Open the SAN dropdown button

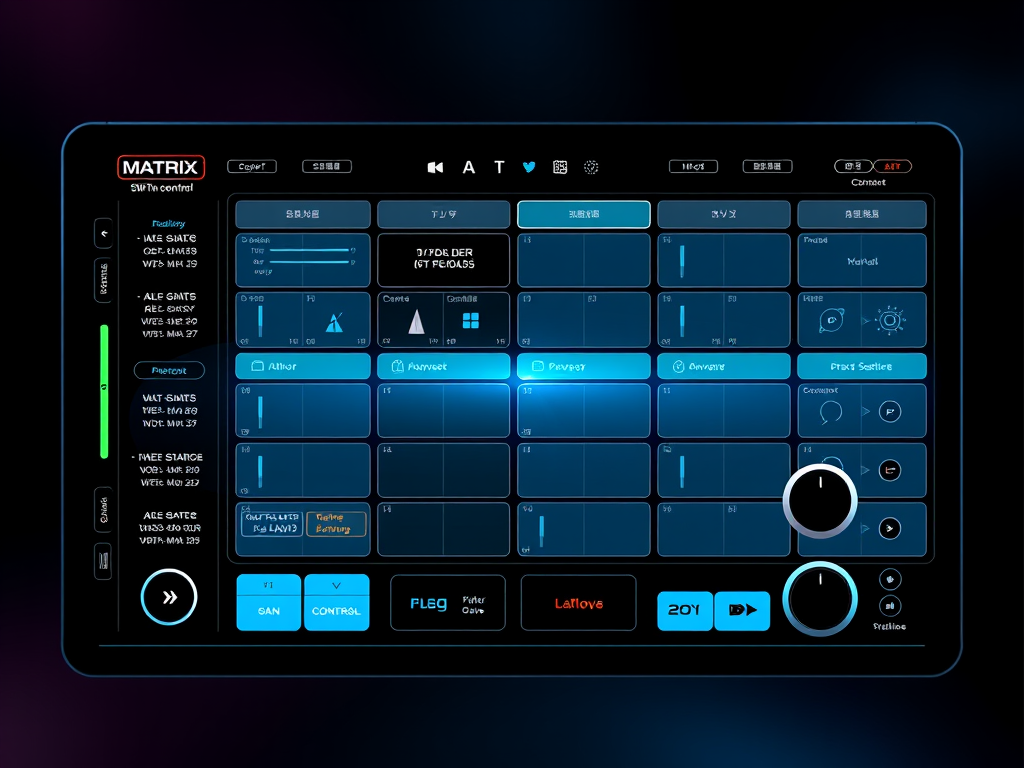(268, 602)
